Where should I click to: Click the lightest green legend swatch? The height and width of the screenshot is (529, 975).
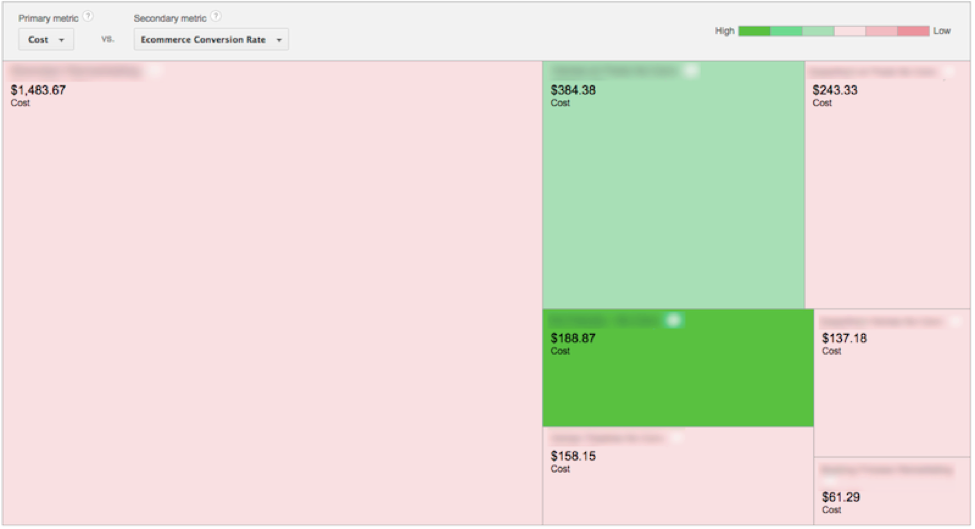[x=818, y=31]
